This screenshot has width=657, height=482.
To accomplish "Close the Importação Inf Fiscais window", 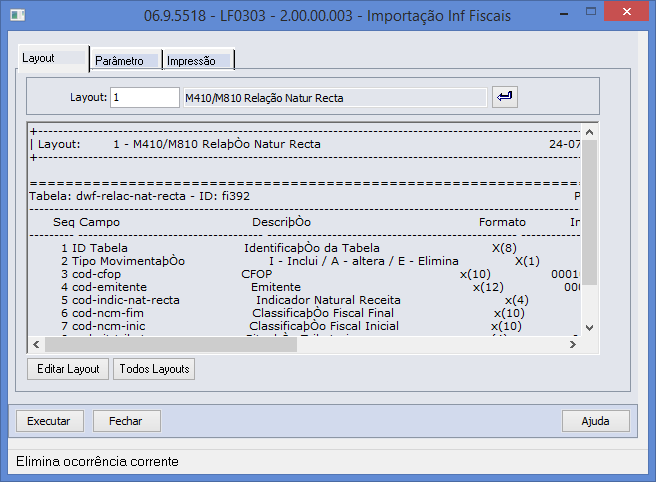I will [627, 13].
